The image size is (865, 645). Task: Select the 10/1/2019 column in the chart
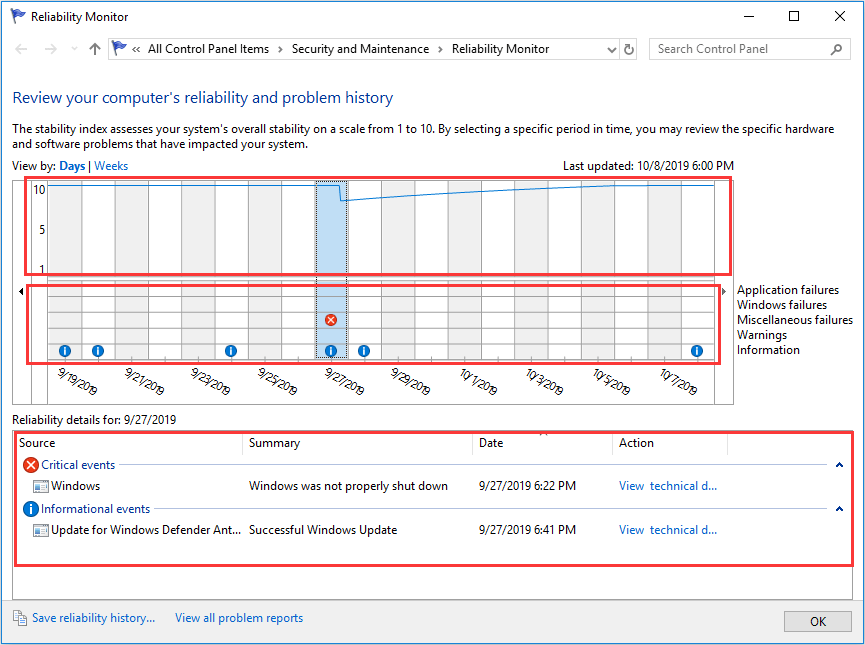pyautogui.click(x=464, y=270)
